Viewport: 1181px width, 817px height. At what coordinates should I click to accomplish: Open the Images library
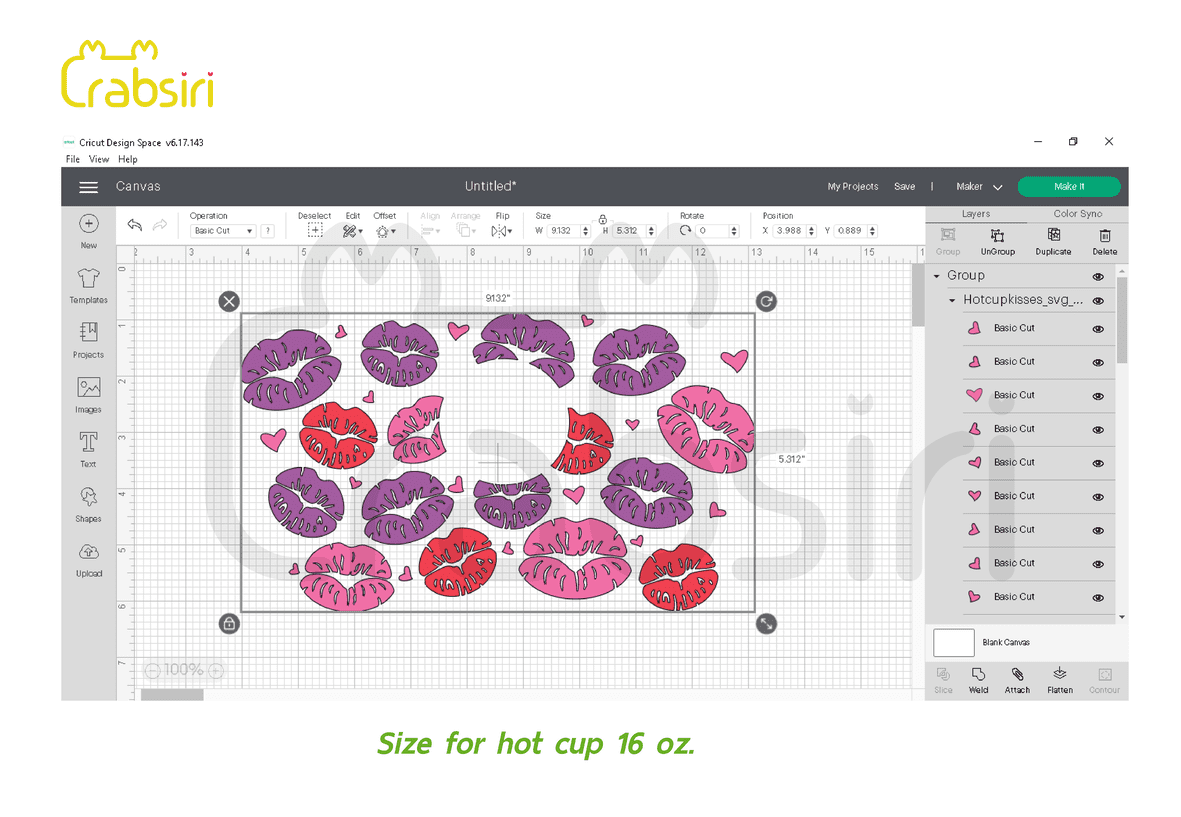[x=88, y=395]
